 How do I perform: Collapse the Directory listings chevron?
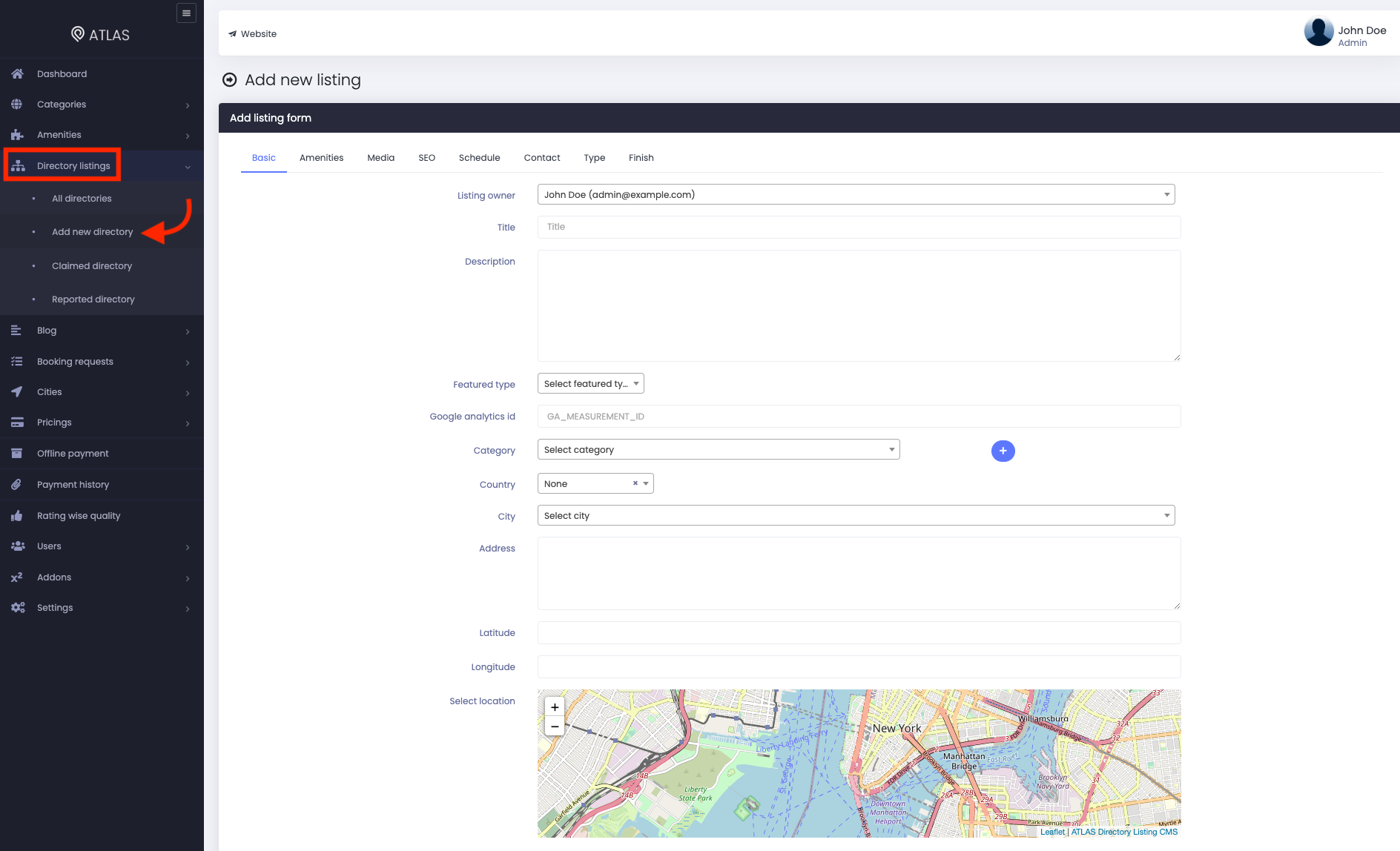coord(188,167)
